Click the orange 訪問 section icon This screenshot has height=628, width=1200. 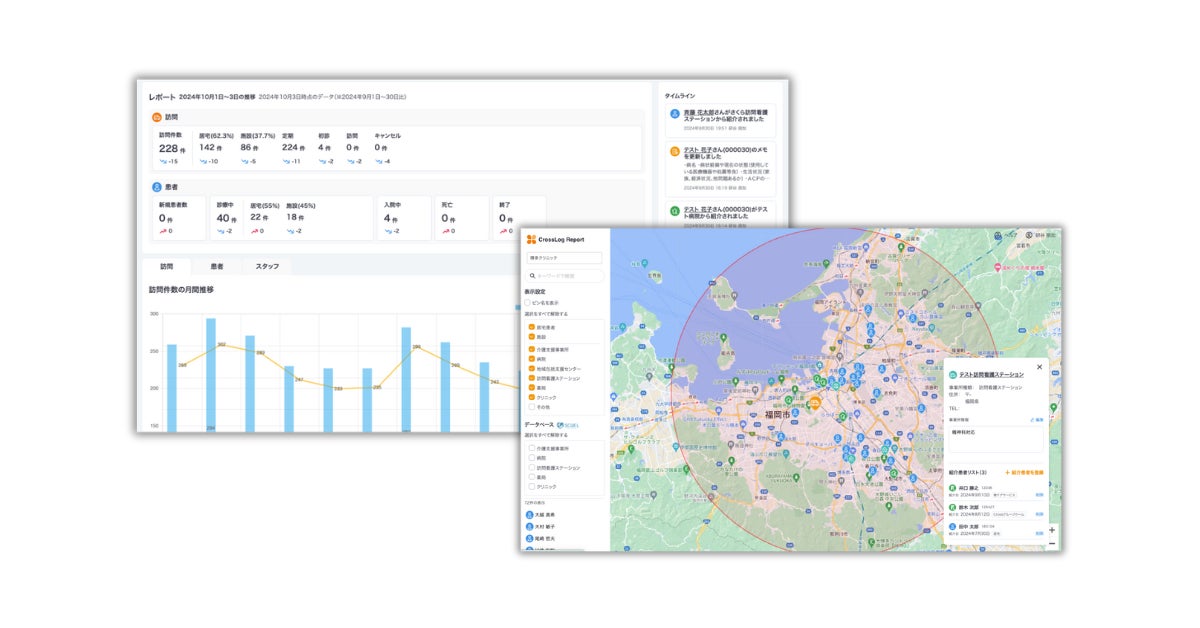pyautogui.click(x=157, y=117)
